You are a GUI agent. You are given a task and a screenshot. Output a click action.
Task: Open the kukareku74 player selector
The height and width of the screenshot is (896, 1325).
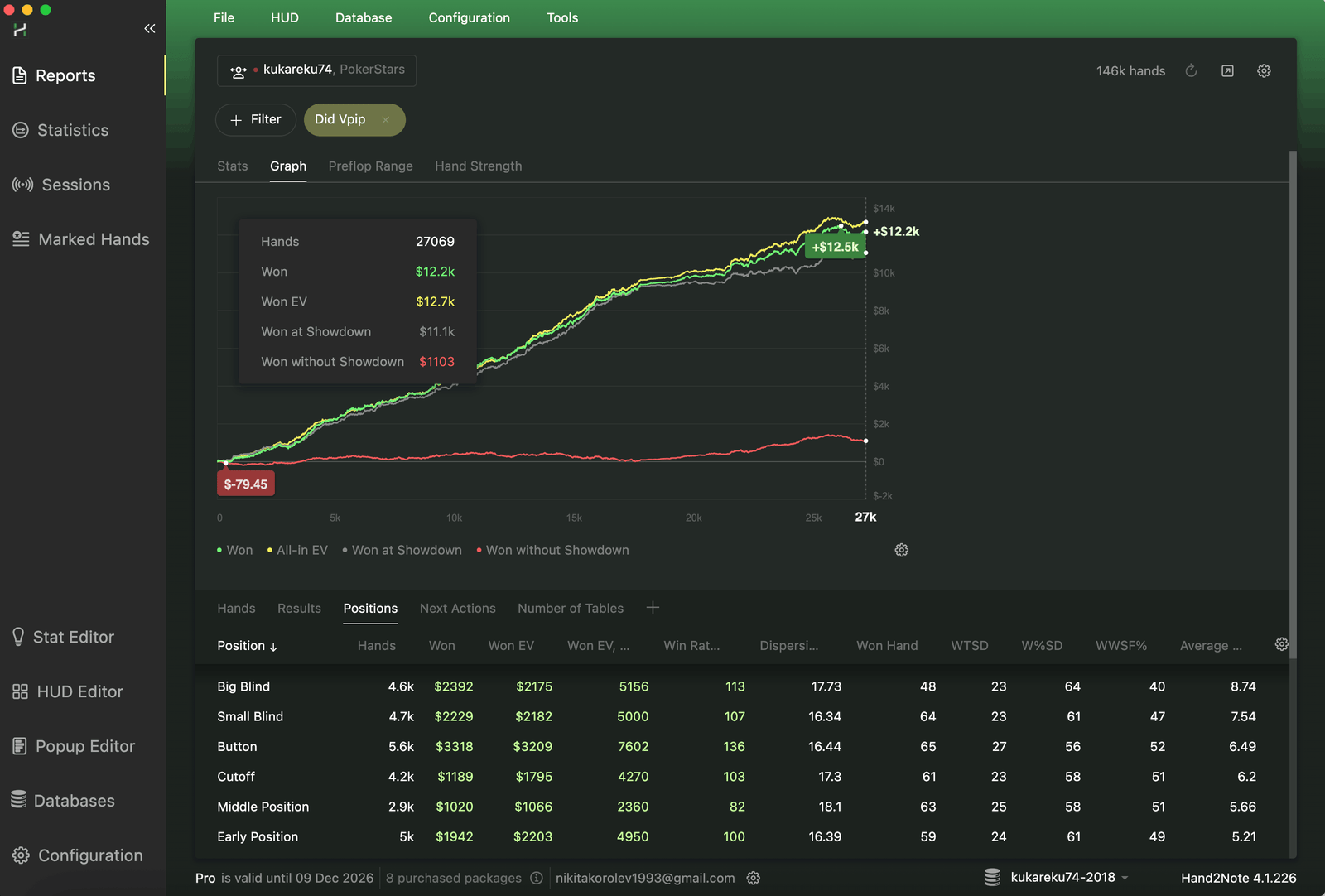pyautogui.click(x=316, y=70)
